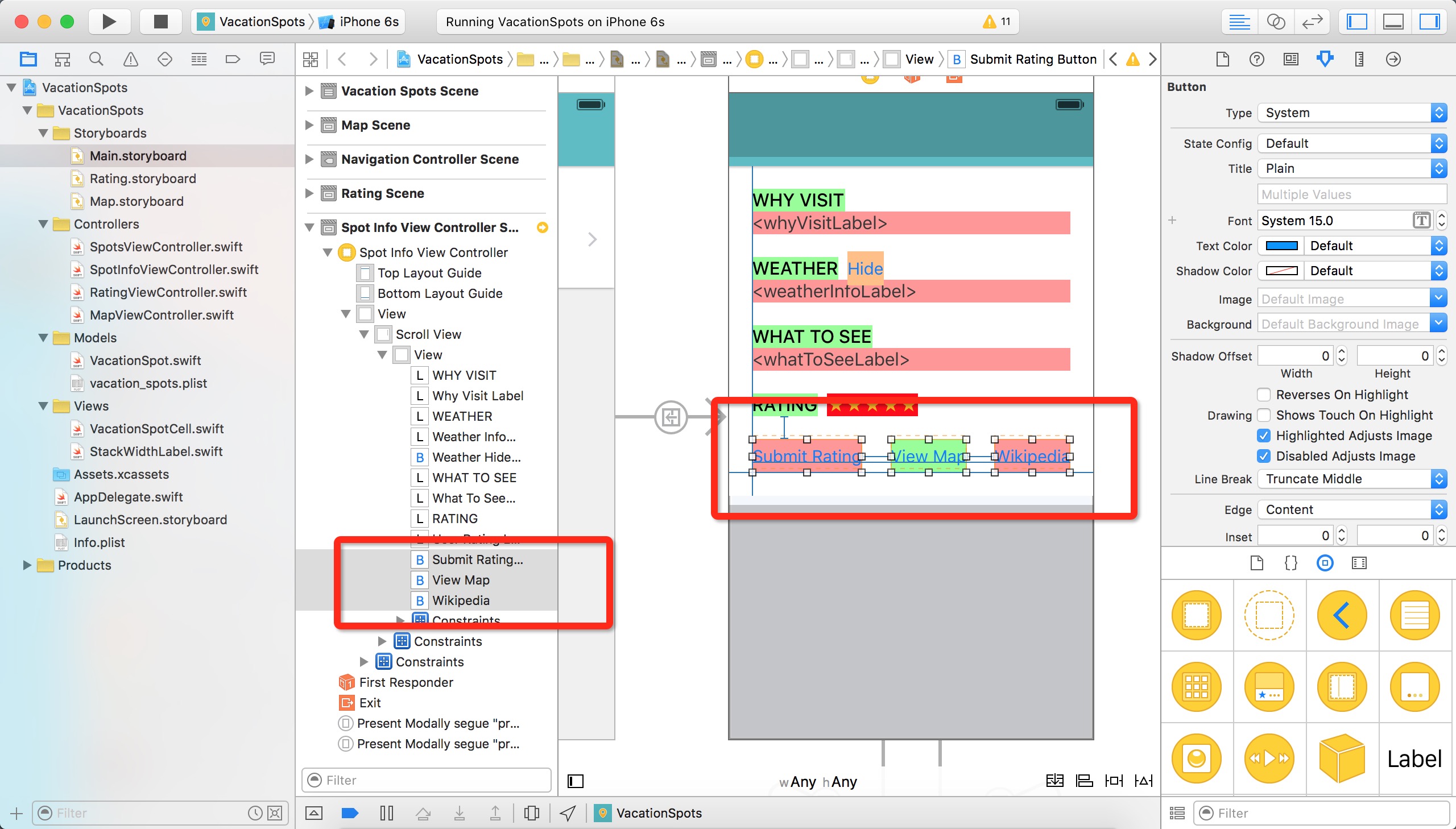Click Submit Rating button in canvas
The height and width of the screenshot is (829, 1456).
(x=807, y=456)
